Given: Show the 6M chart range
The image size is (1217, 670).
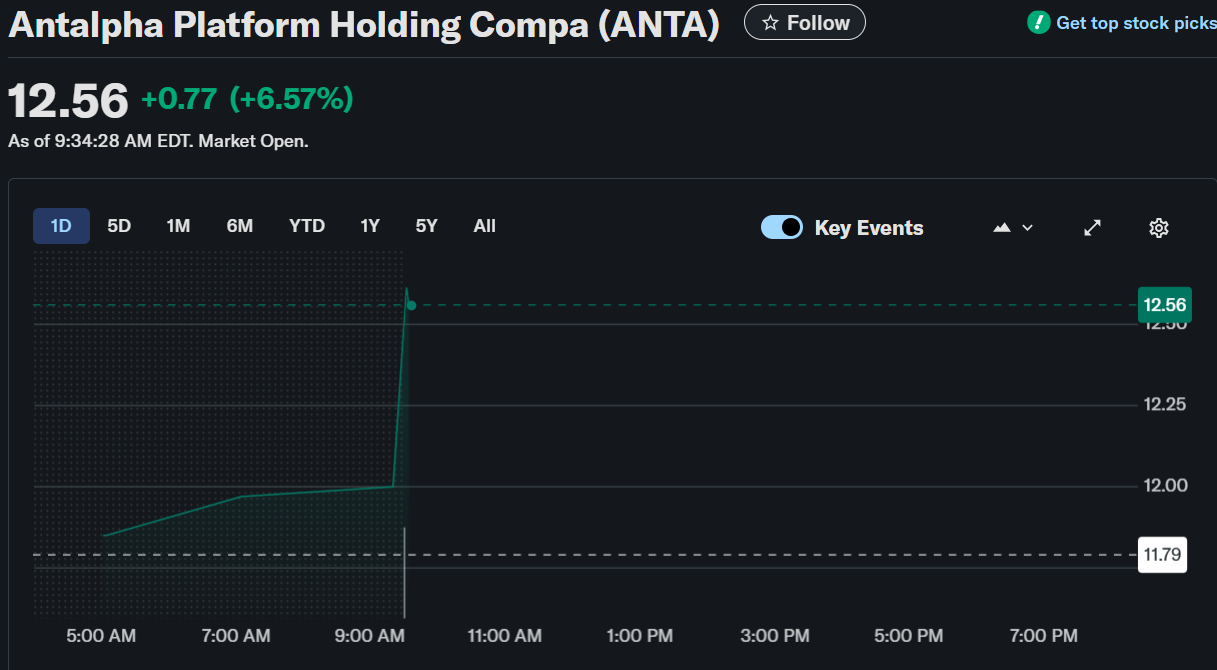Looking at the screenshot, I should [240, 226].
